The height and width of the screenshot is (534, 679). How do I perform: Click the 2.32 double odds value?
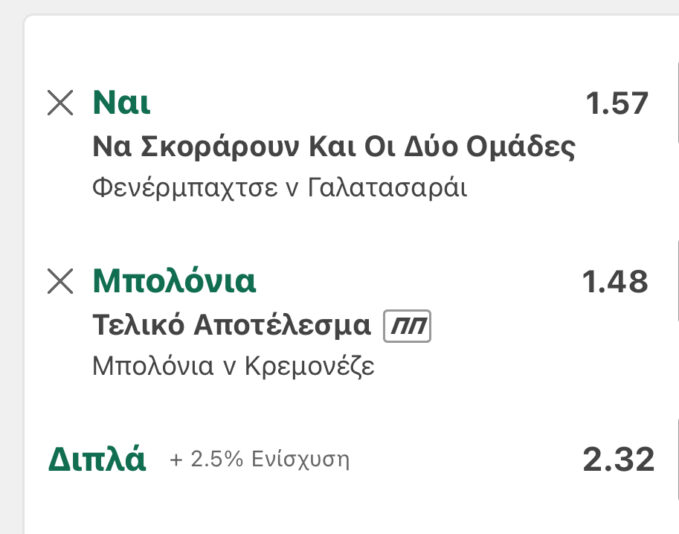click(618, 460)
